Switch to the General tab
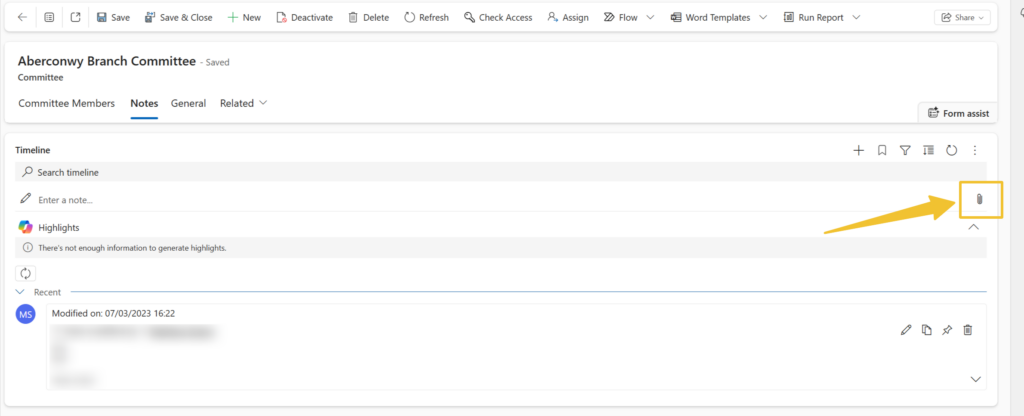This screenshot has width=1024, height=416. (x=188, y=103)
